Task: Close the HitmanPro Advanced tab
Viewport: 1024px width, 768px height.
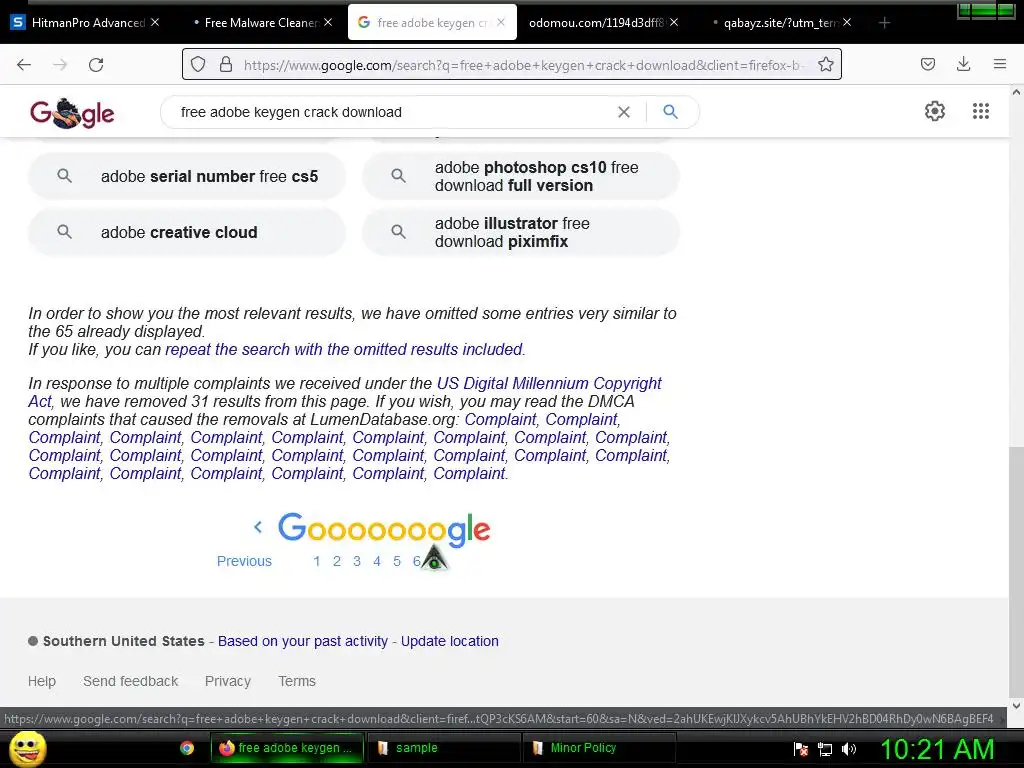Action: click(x=155, y=22)
